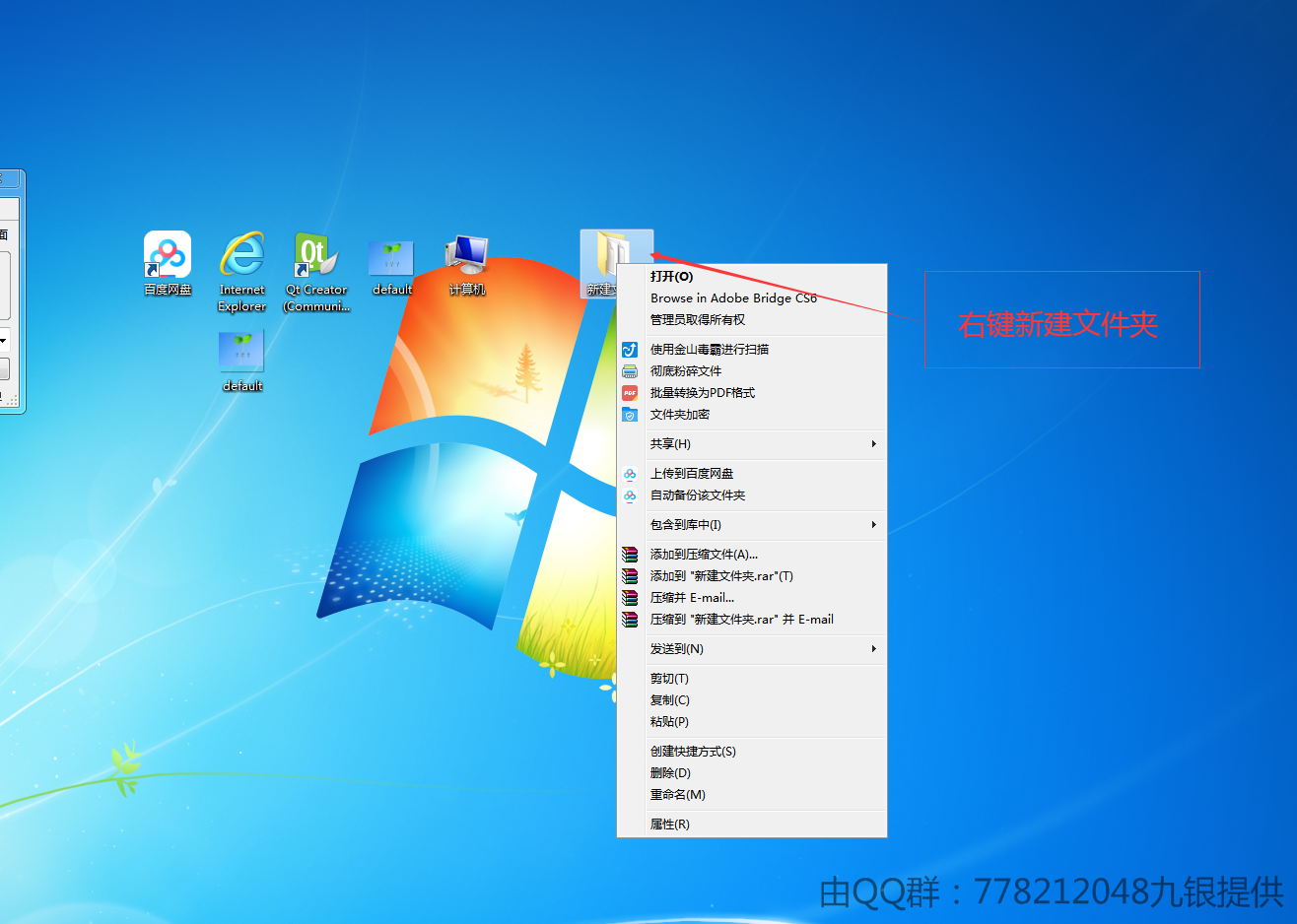Select 复制(C) in the context menu
The height and width of the screenshot is (924, 1297).
pos(752,700)
